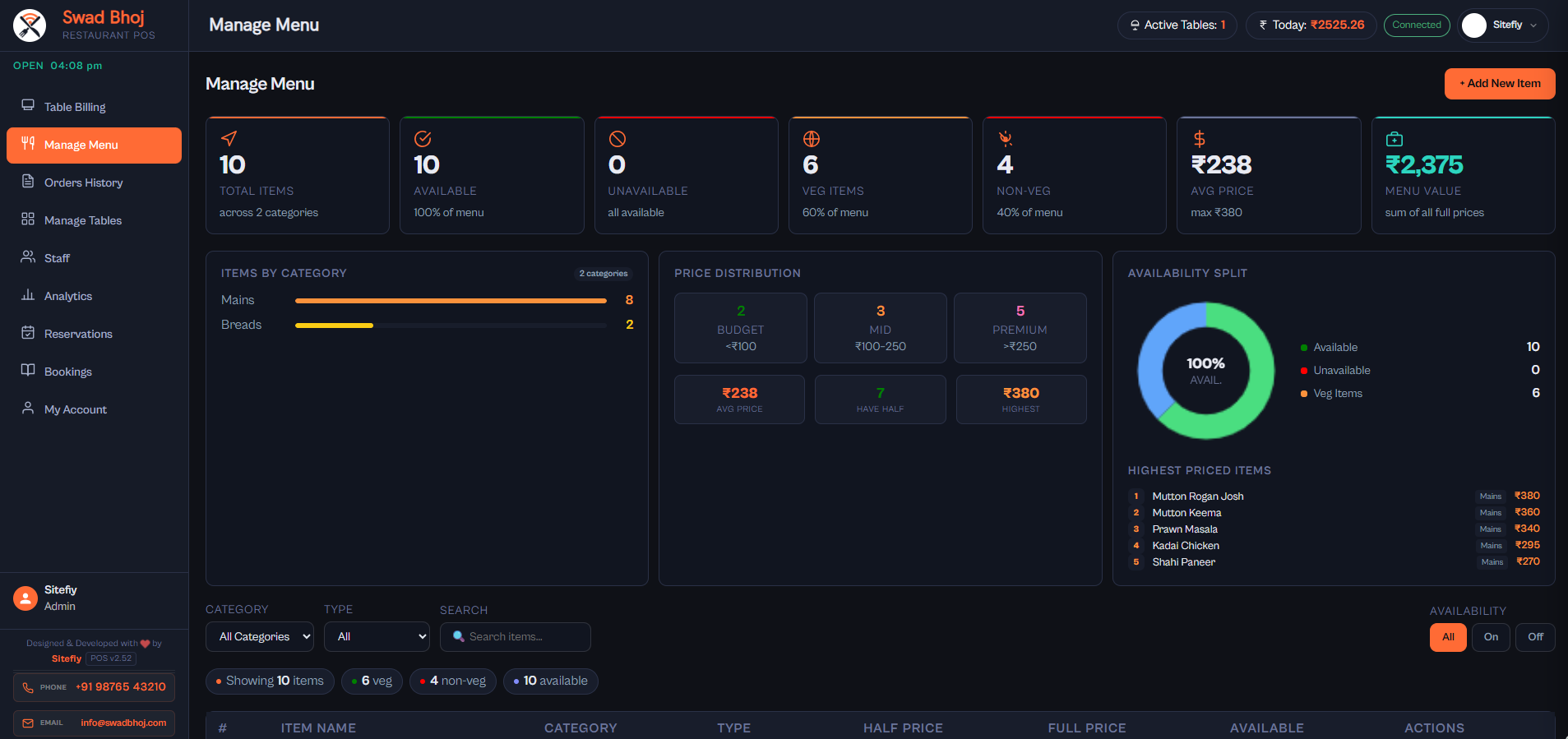Switch availability filter to On
Screen dimensions: 1568x739
1490,637
